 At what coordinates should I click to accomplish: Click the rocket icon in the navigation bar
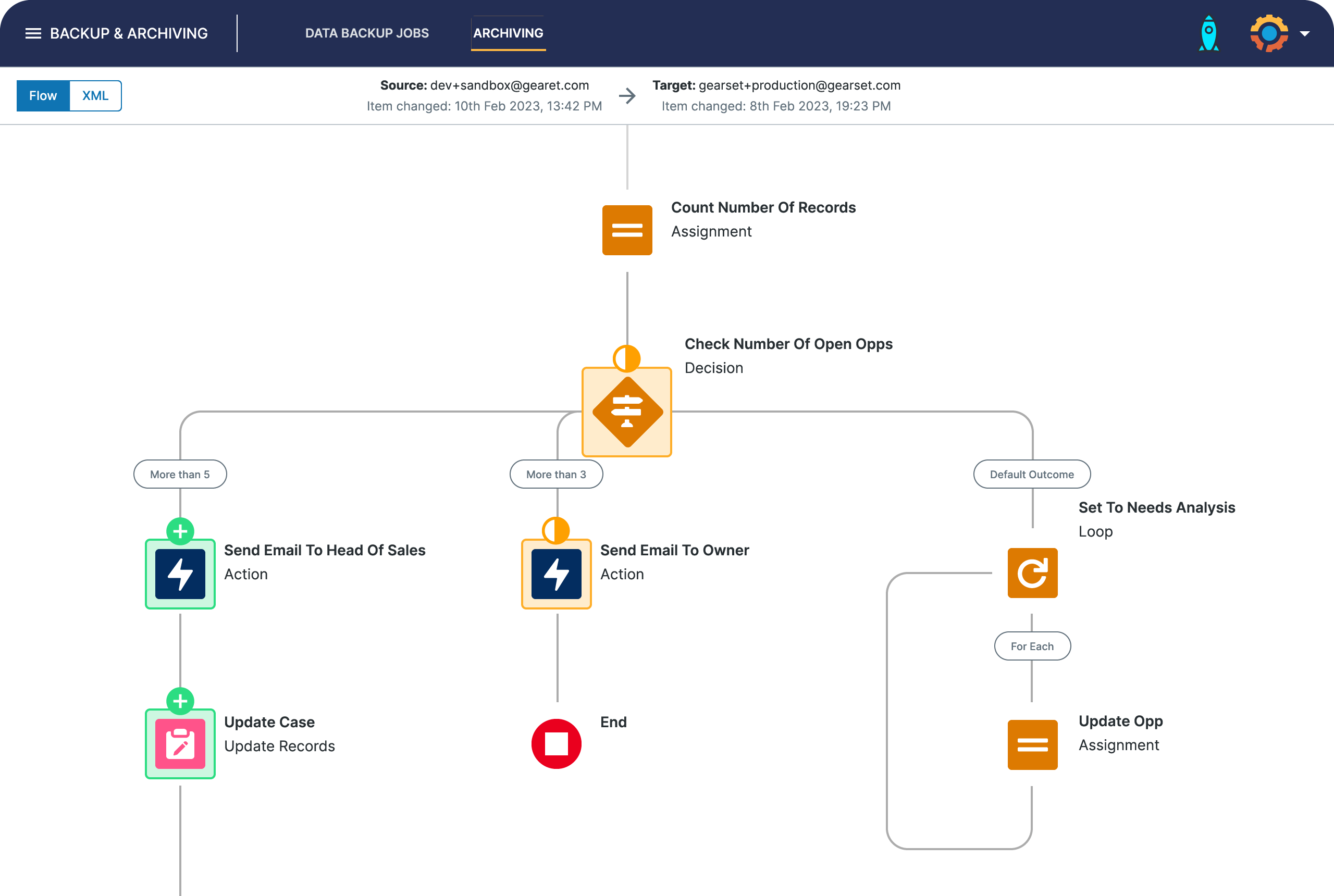tap(1208, 33)
